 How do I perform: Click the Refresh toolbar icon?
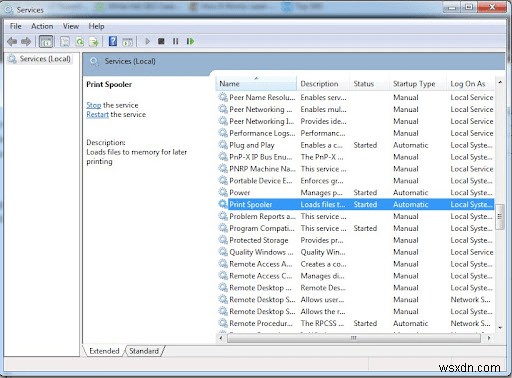click(x=80, y=42)
